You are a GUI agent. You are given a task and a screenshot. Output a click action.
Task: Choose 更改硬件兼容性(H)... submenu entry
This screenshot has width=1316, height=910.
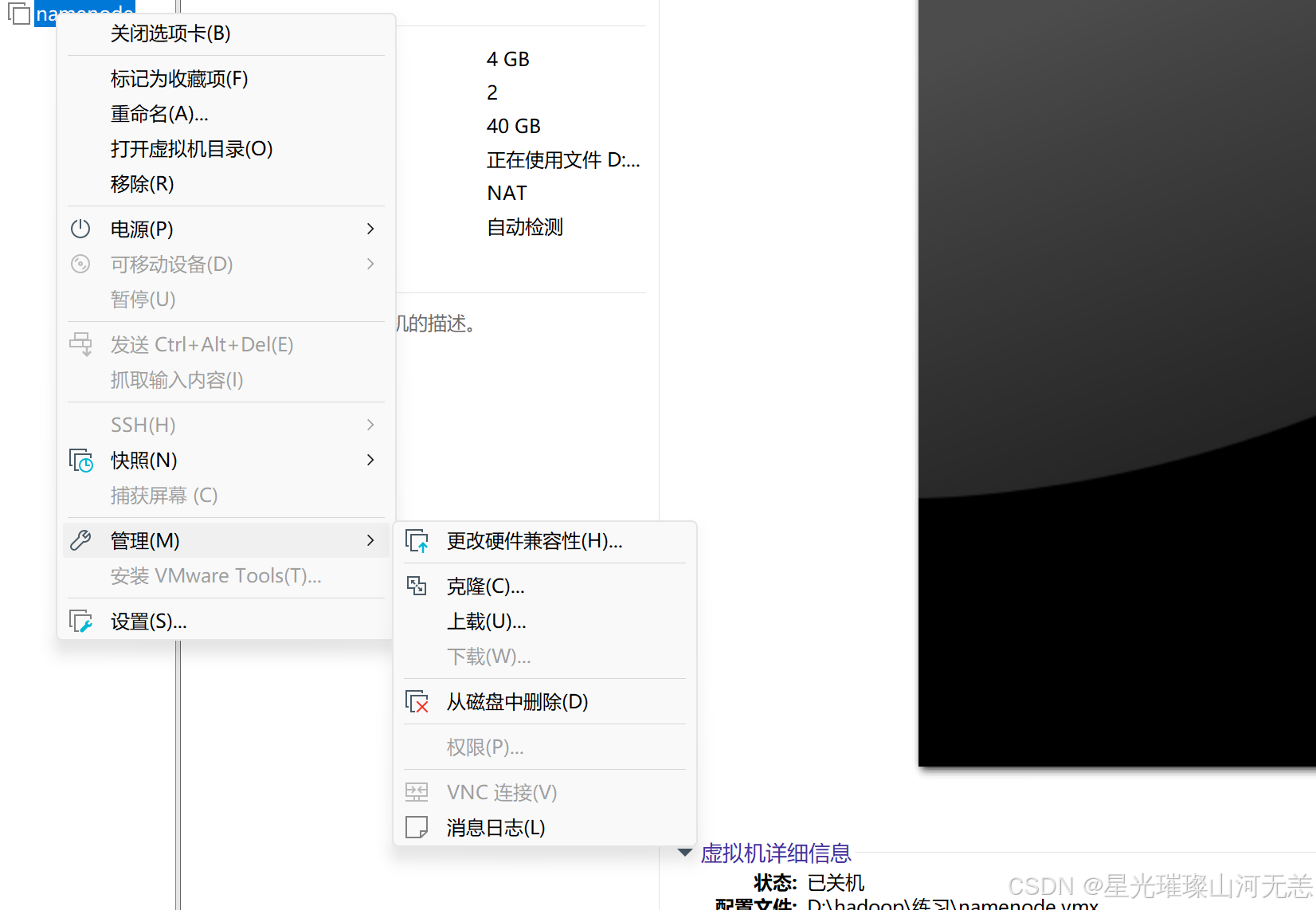pos(545,541)
